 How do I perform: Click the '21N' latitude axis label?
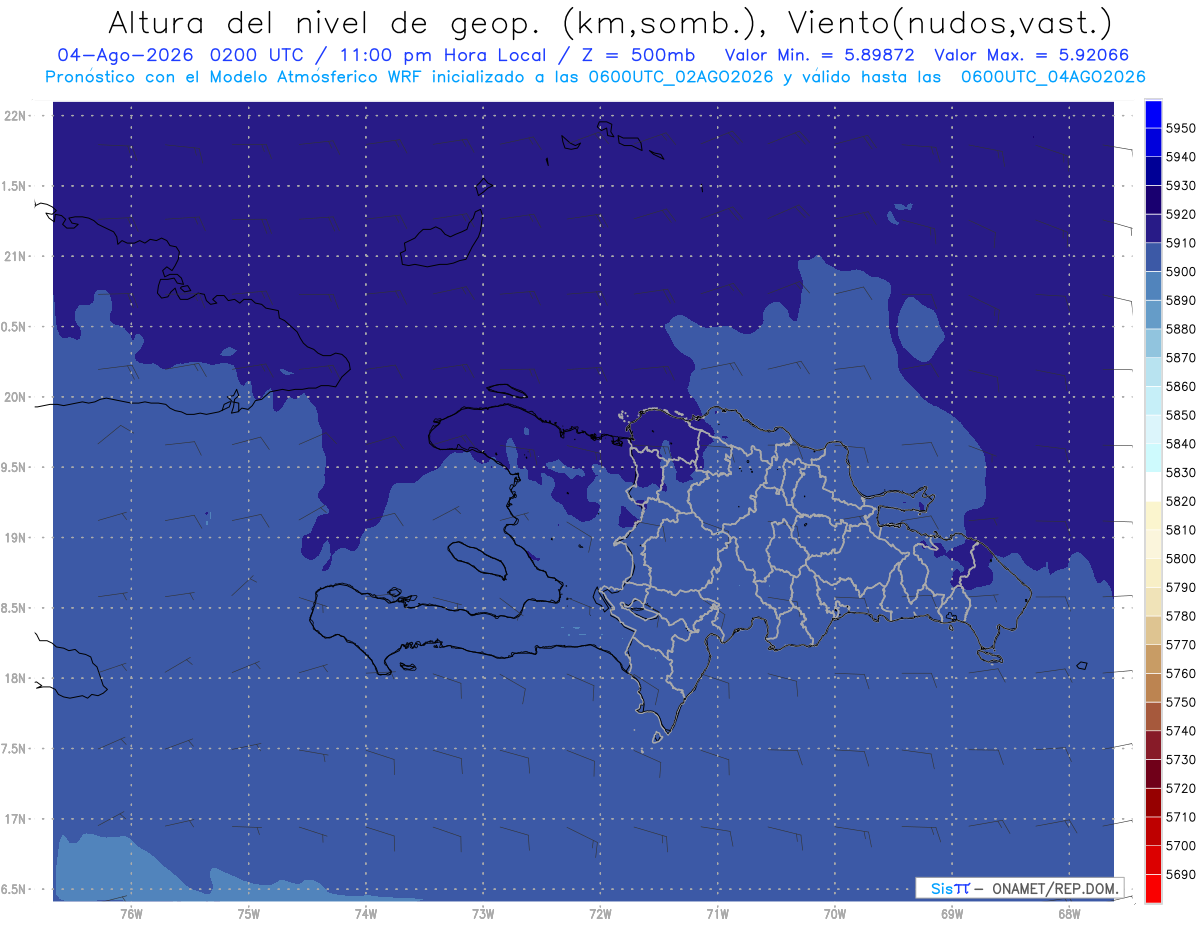tap(16, 256)
